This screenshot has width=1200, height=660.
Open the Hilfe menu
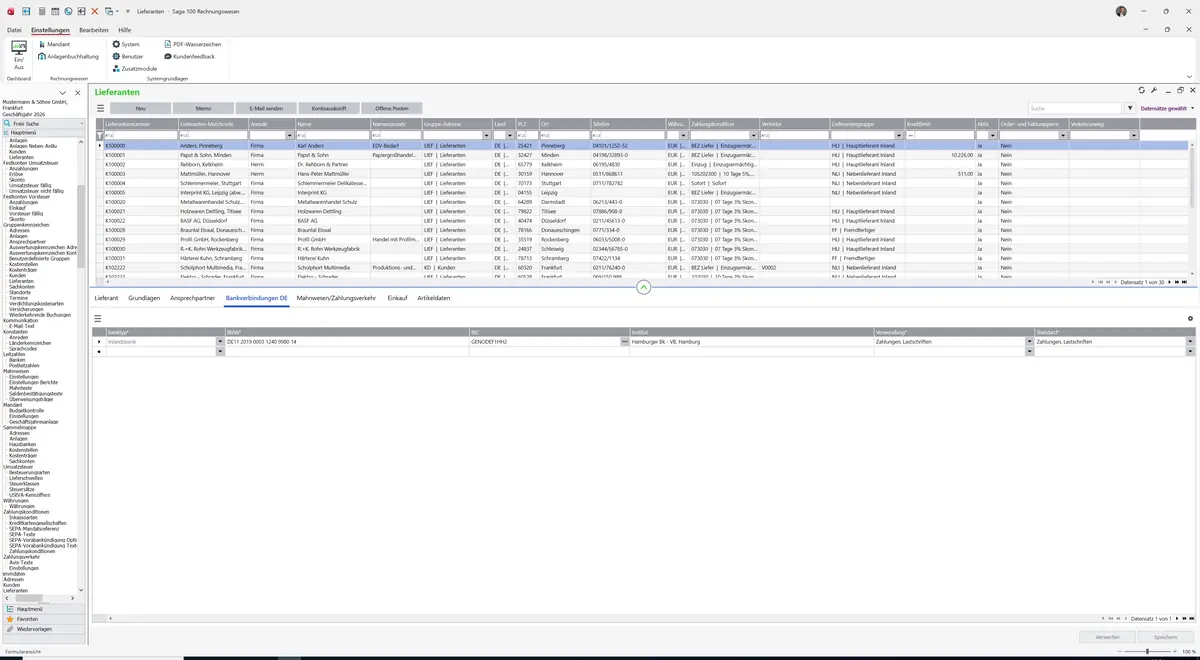tap(125, 30)
